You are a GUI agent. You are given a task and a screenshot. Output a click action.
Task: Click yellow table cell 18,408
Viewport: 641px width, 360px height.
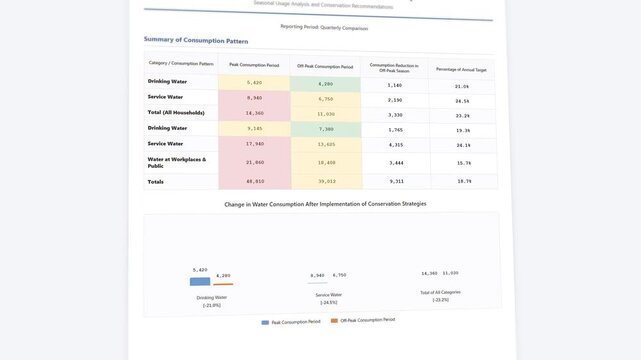tap(327, 163)
